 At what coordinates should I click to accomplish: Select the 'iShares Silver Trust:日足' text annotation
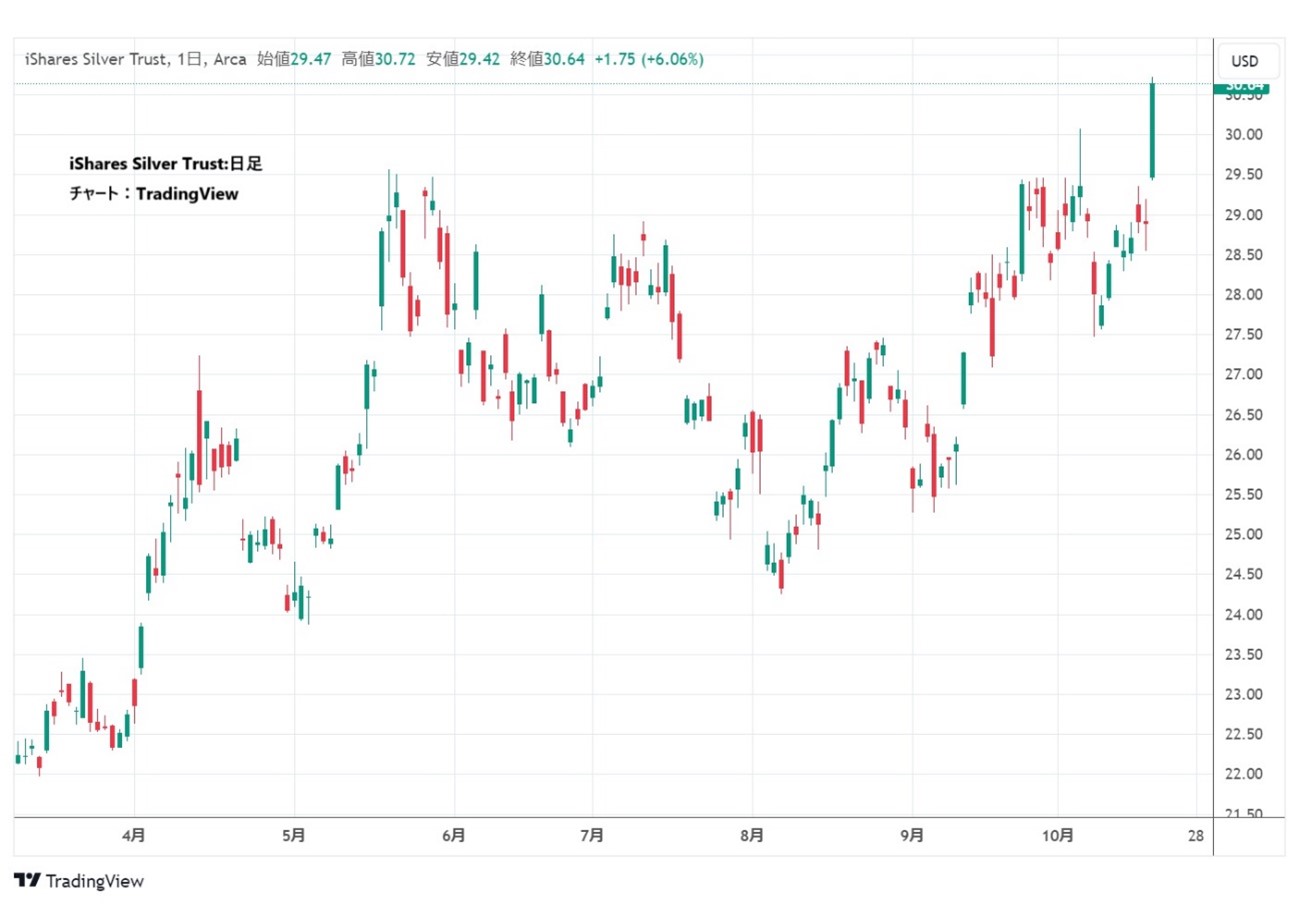point(165,164)
